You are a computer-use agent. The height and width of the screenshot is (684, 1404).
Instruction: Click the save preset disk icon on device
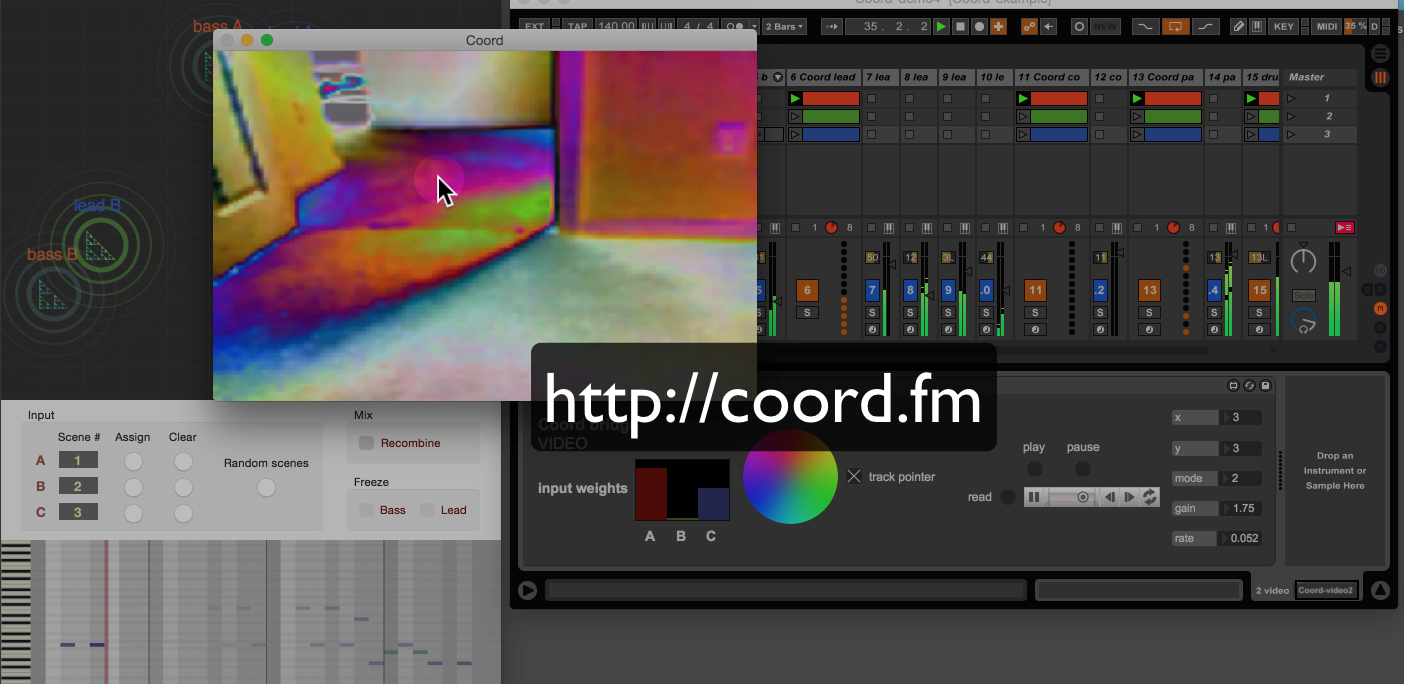(1266, 386)
